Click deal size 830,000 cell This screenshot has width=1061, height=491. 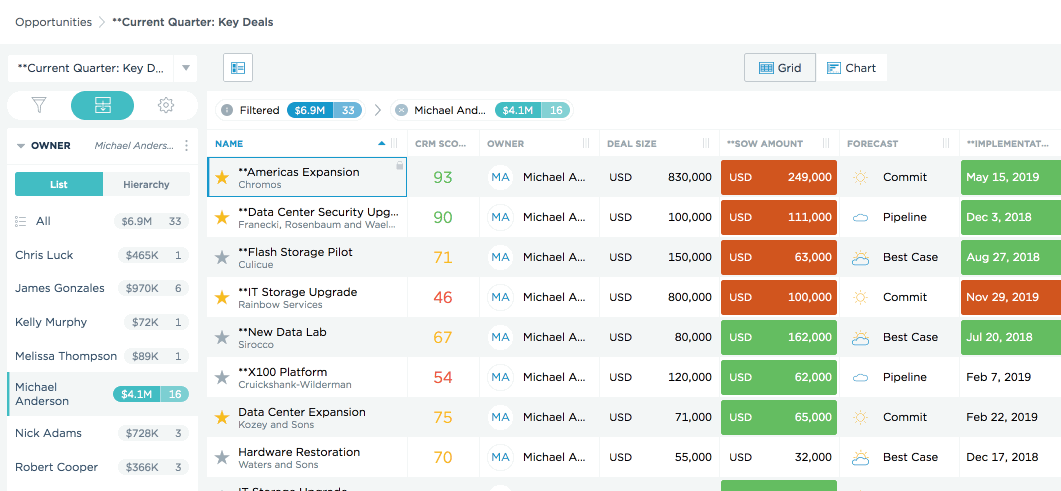tap(660, 177)
